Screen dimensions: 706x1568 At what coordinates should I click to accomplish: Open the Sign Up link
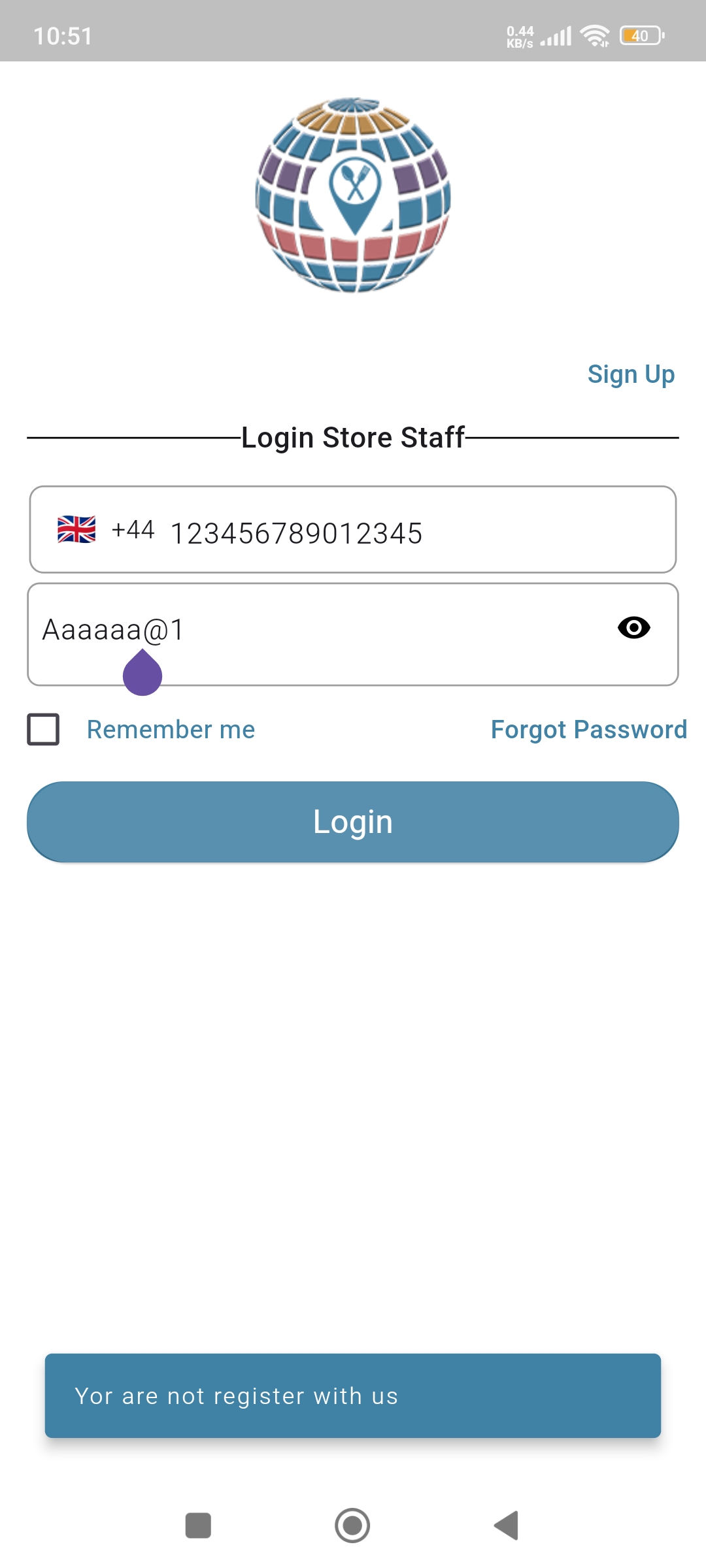point(631,374)
